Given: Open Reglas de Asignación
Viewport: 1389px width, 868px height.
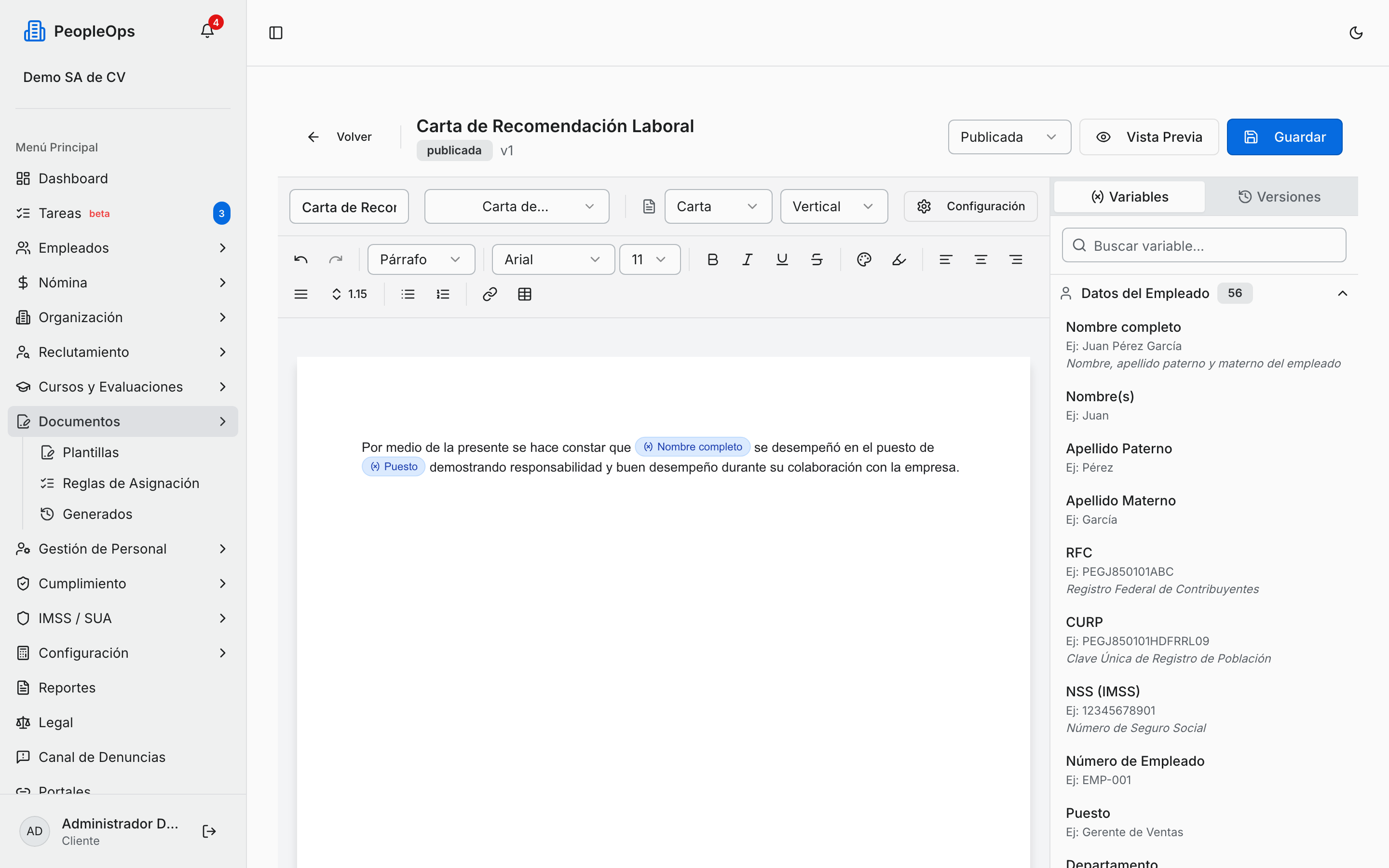Looking at the screenshot, I should tap(130, 483).
